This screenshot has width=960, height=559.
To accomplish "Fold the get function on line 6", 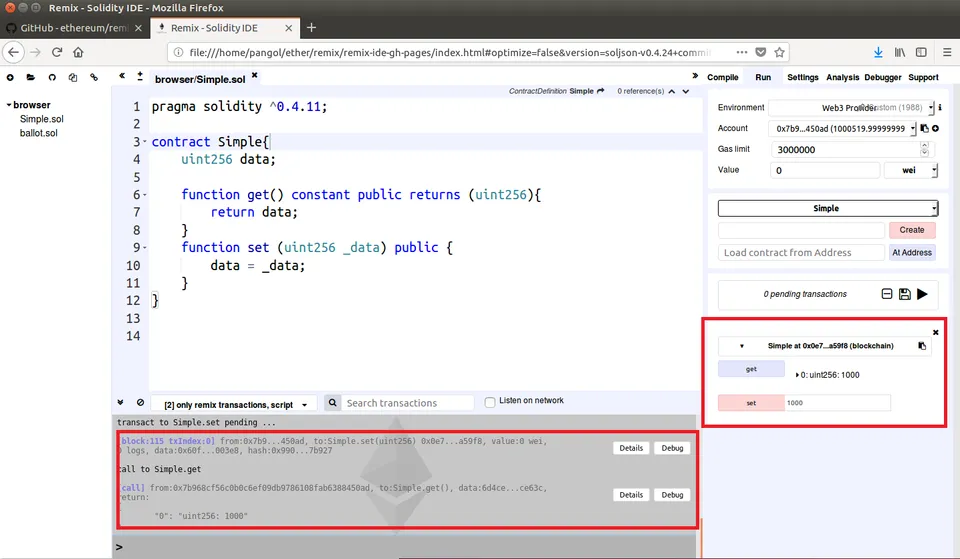I will [x=145, y=195].
